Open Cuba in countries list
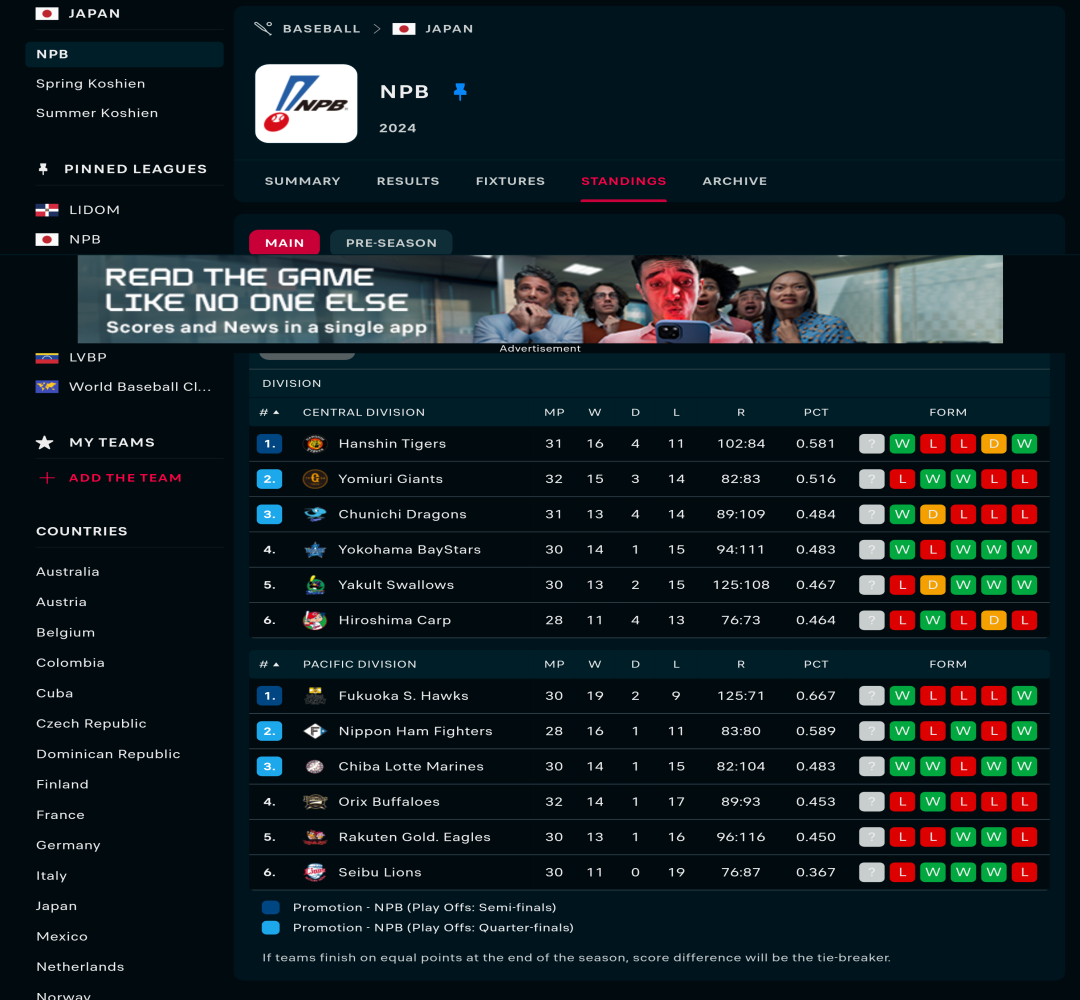Image resolution: width=1080 pixels, height=1000 pixels. [x=54, y=694]
